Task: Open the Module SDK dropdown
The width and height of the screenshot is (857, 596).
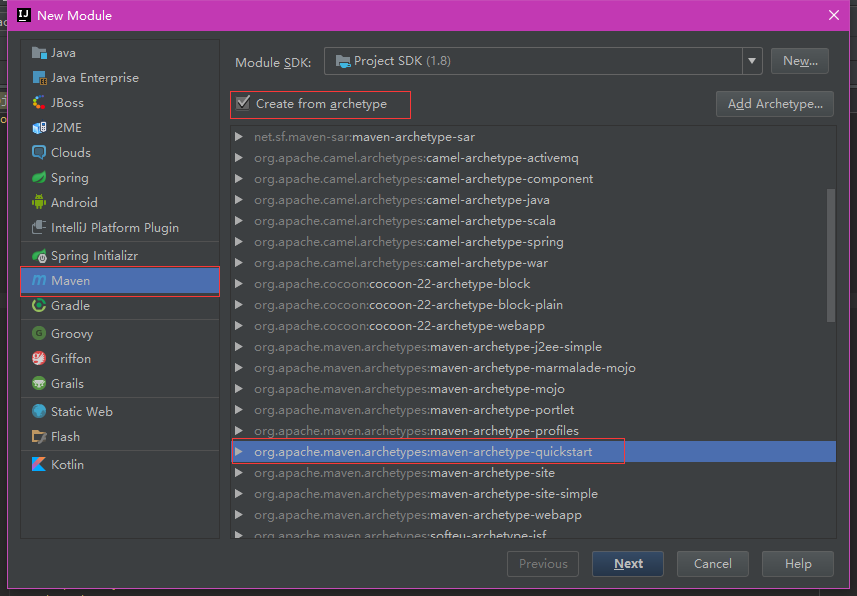Action: point(752,61)
